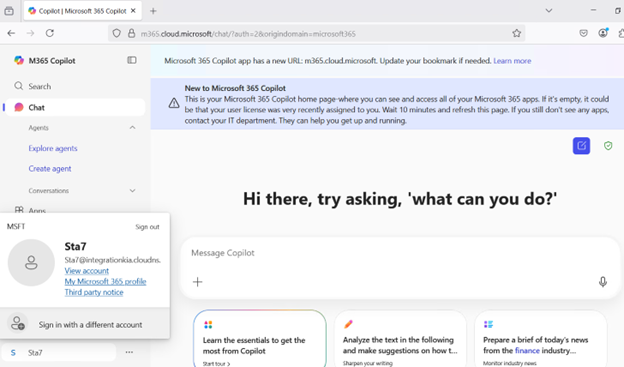The width and height of the screenshot is (624, 367).
Task: Click the plus icon to add attachment
Action: pyautogui.click(x=197, y=282)
